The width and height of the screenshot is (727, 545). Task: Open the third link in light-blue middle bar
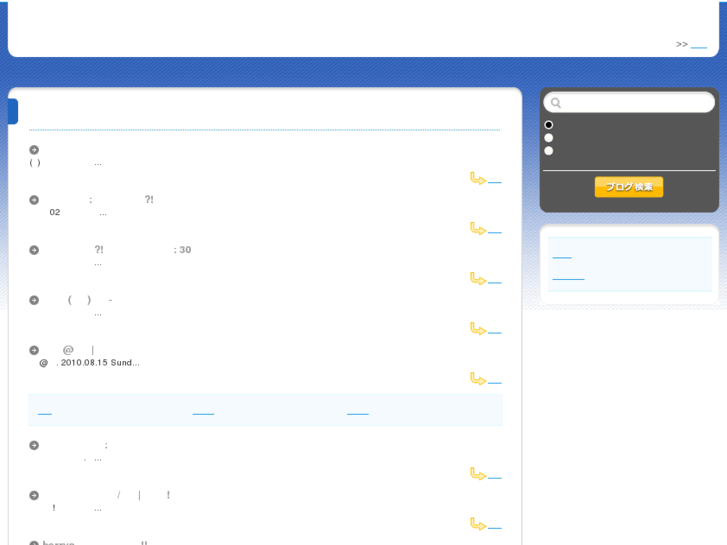357,412
